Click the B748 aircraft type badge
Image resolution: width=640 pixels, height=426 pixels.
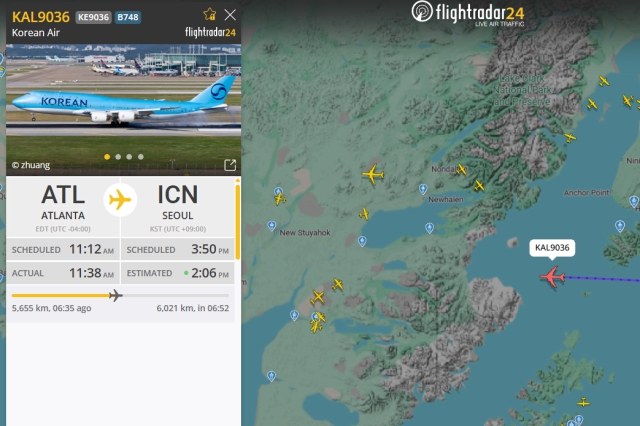(x=128, y=17)
